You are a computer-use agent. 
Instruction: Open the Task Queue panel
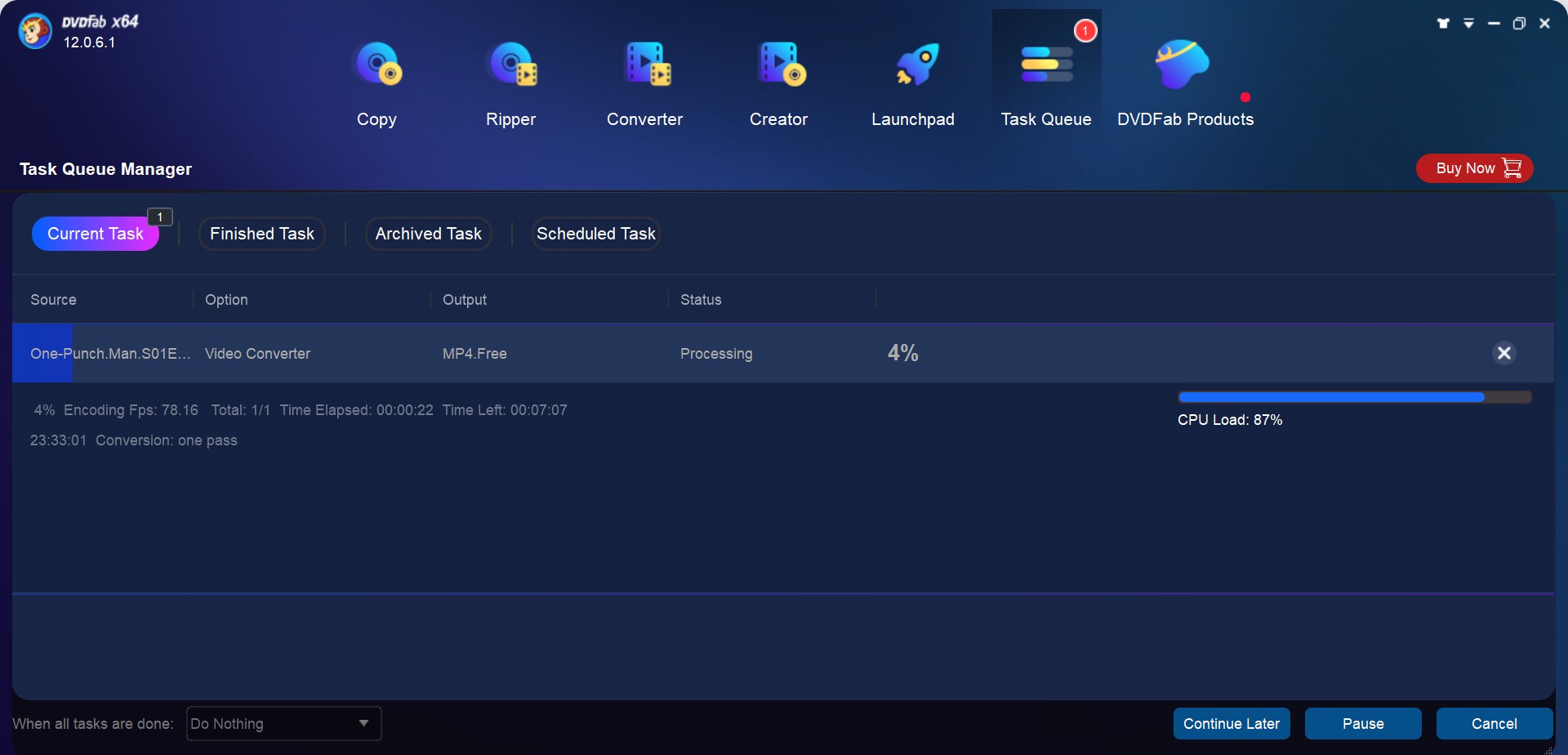(x=1046, y=82)
